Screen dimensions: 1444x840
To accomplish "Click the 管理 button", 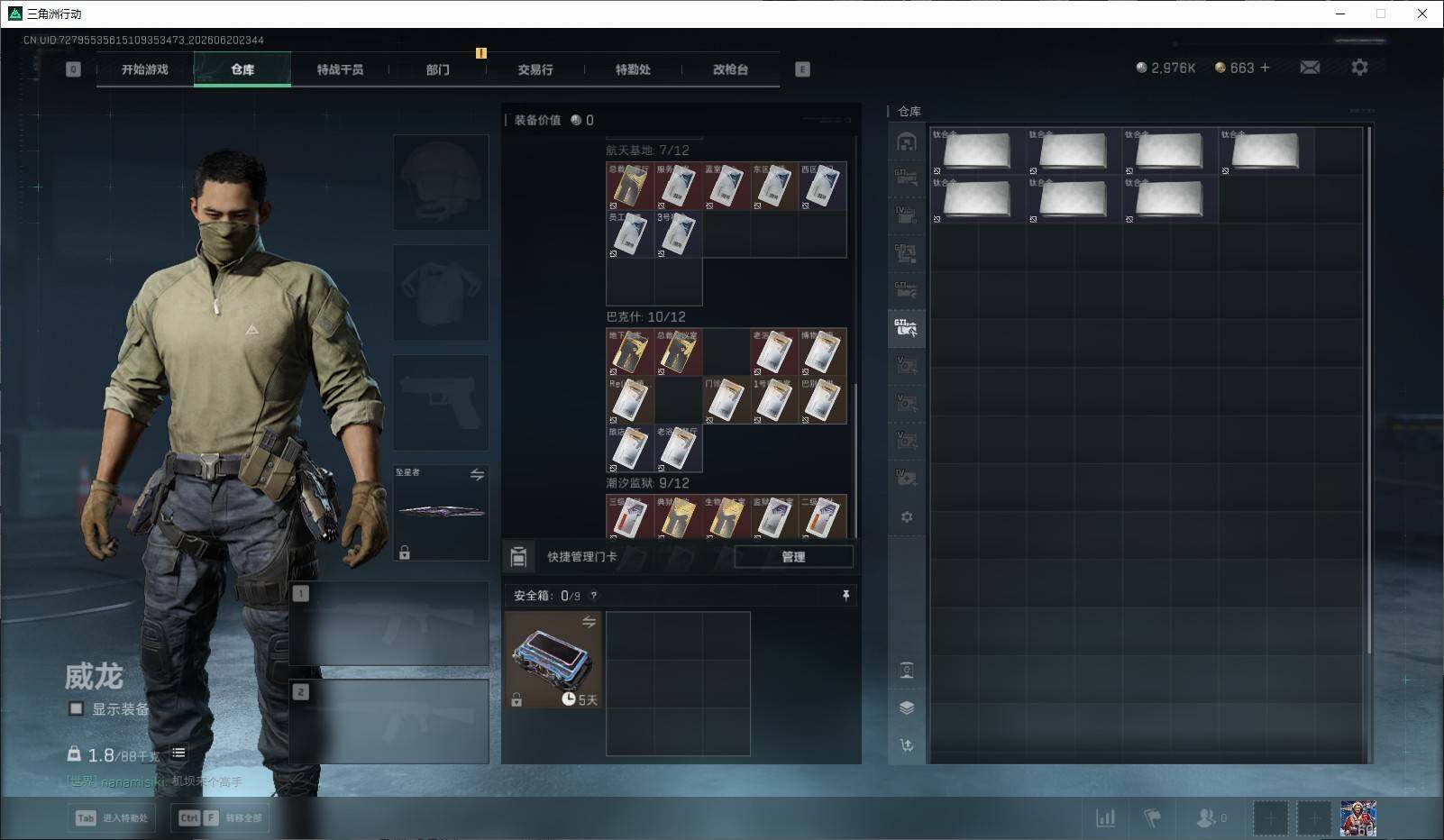I will point(793,557).
